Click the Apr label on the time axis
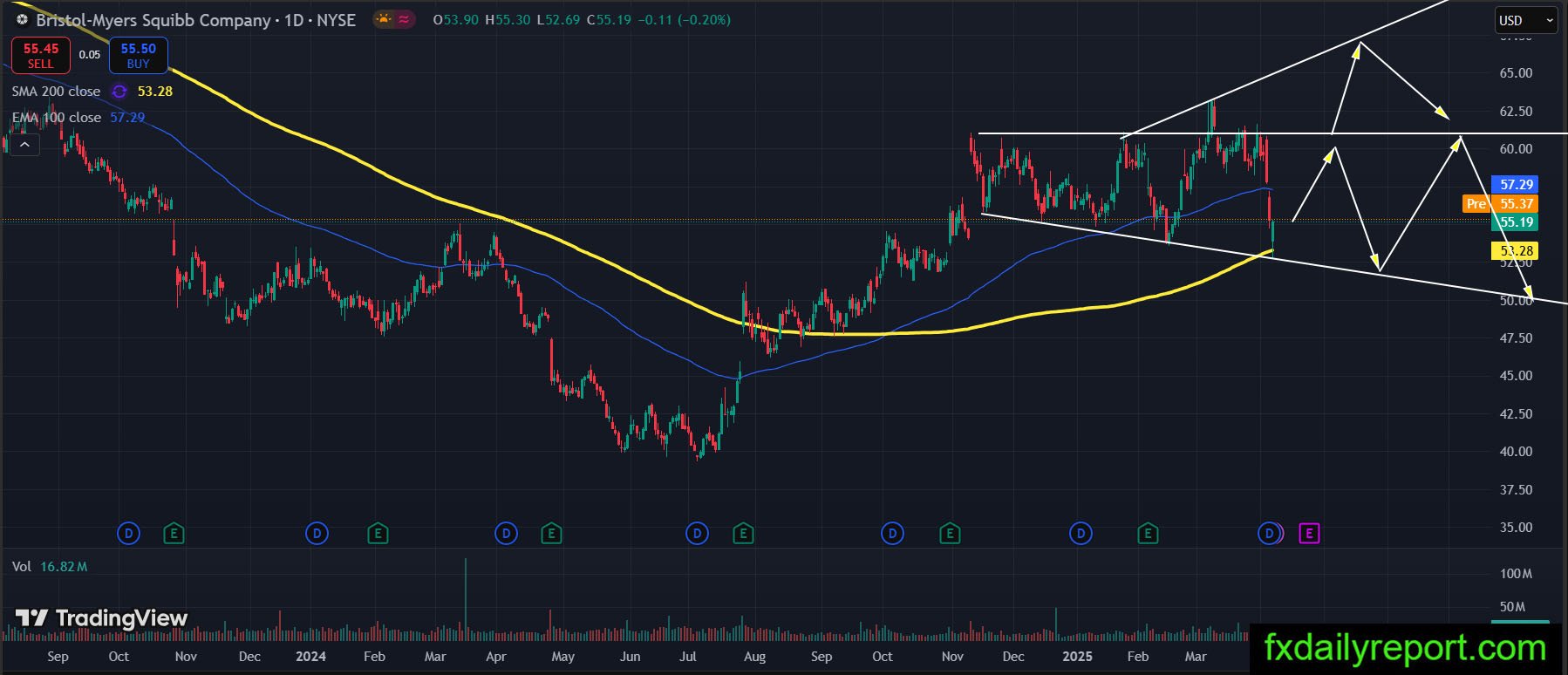 495,657
